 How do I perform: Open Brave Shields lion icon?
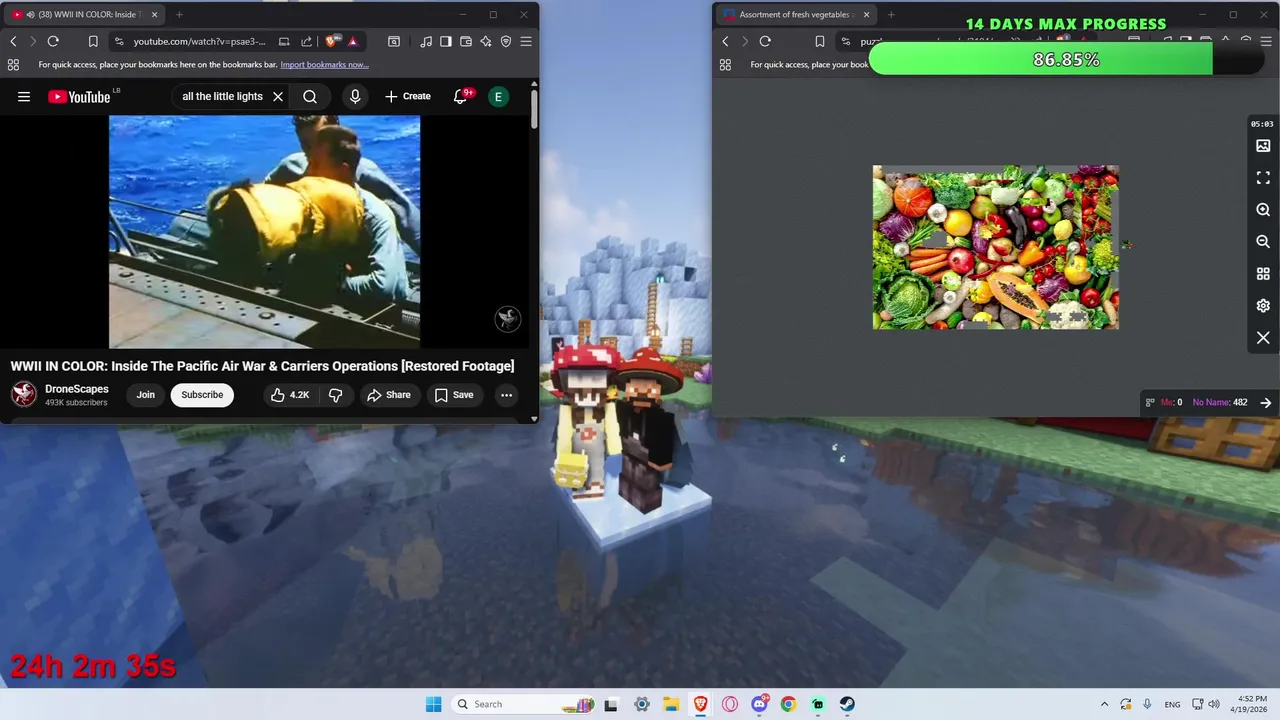tap(332, 41)
